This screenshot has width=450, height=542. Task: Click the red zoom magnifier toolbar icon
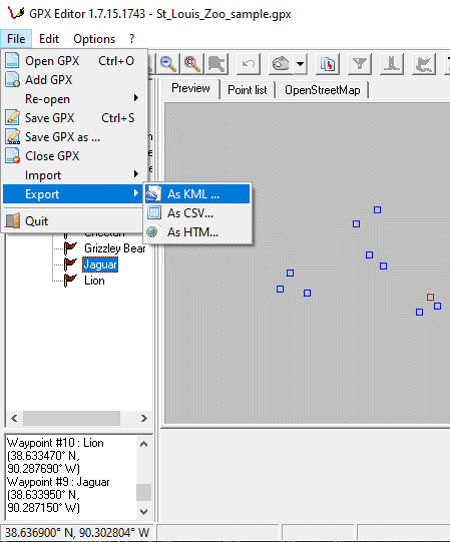(x=192, y=64)
